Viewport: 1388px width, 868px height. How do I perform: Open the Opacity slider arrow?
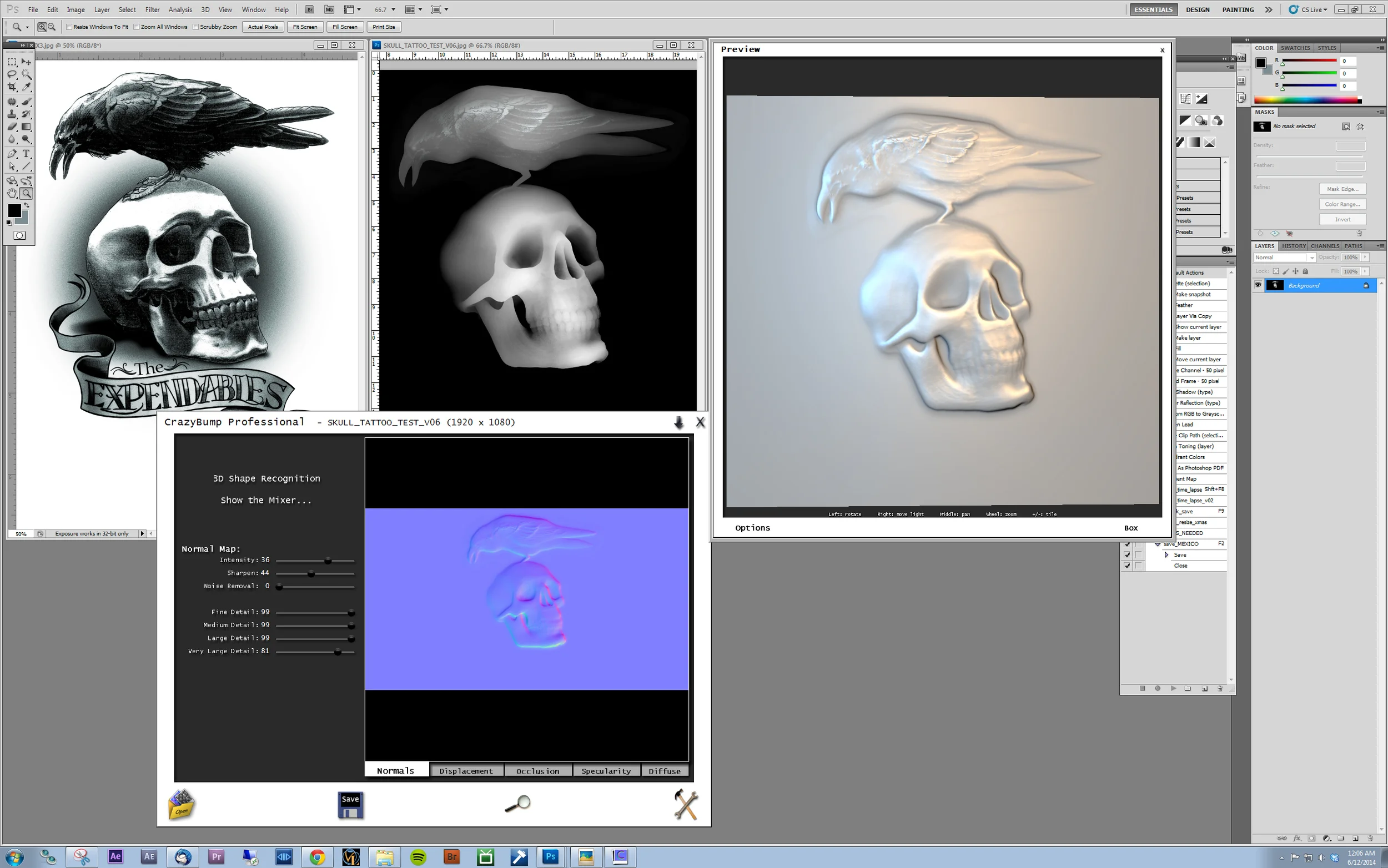(1366, 257)
